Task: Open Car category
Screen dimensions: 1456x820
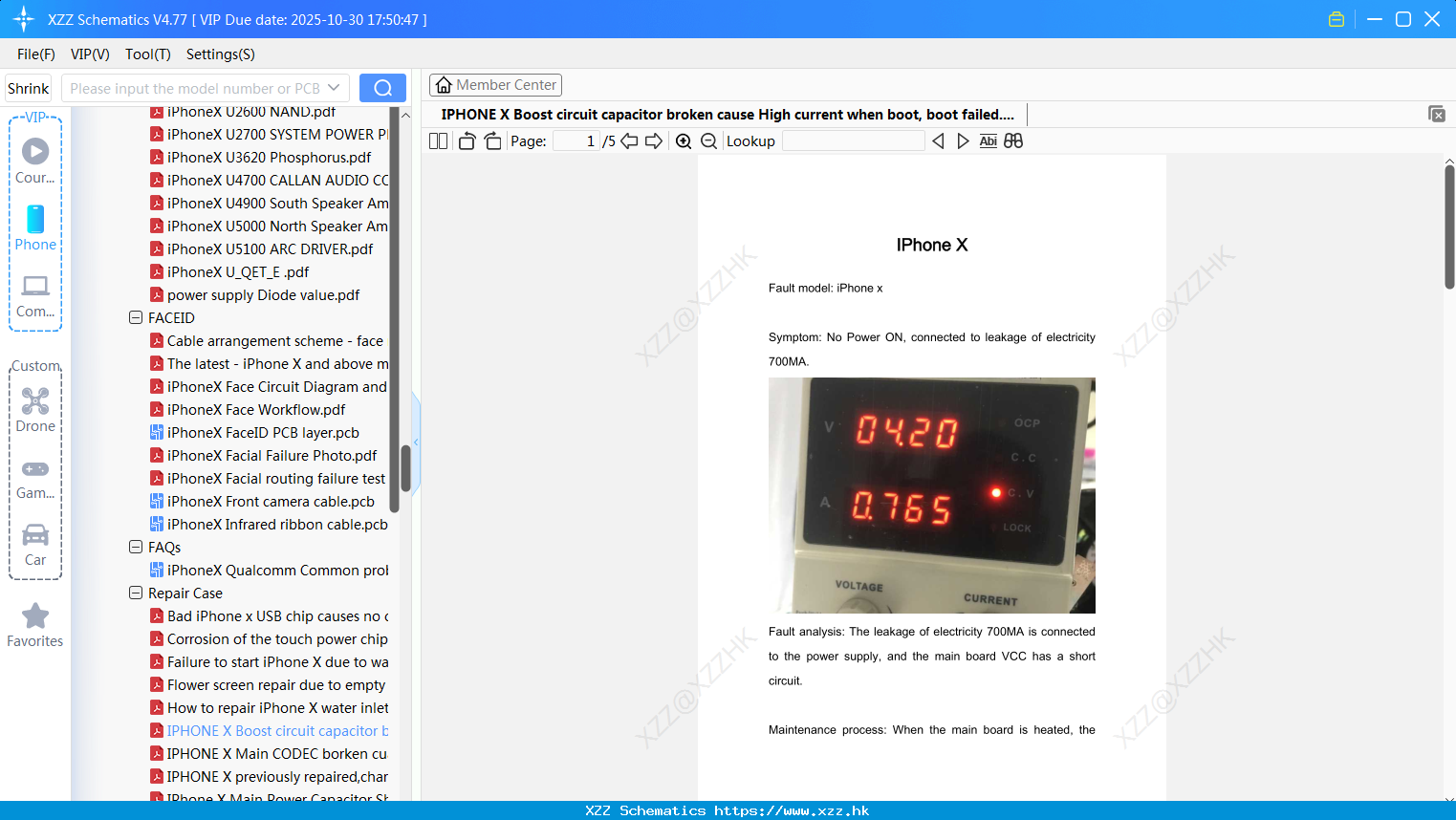Action: [35, 545]
